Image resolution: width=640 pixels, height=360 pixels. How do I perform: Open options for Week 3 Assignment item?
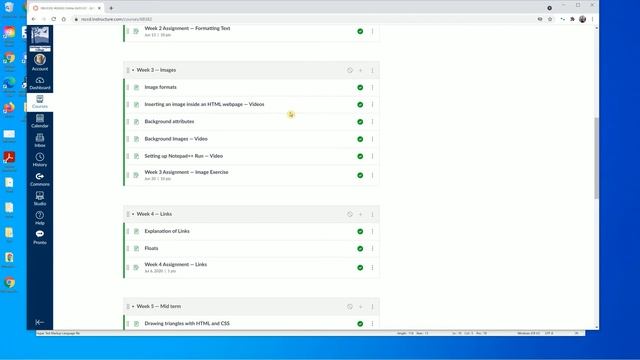372,175
